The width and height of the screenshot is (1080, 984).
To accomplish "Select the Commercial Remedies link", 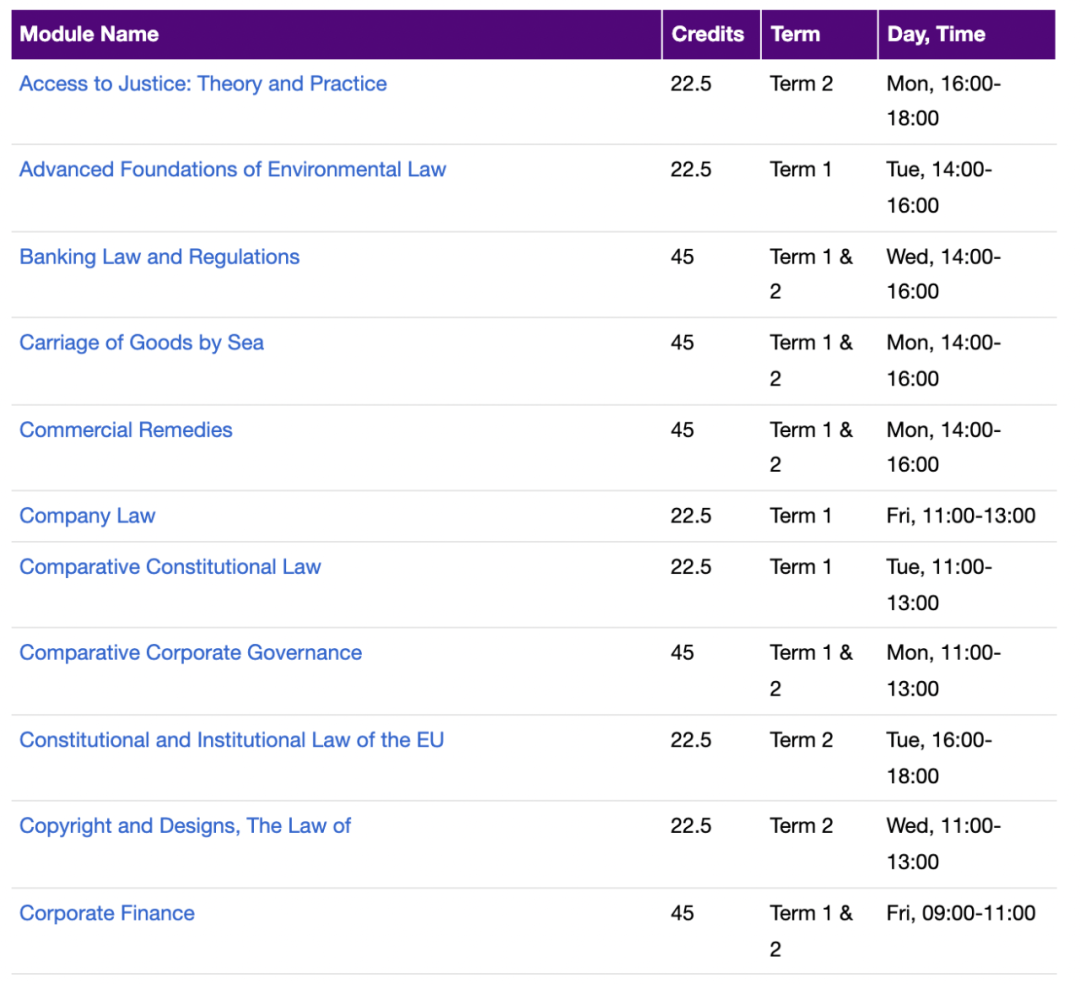I will click(x=126, y=430).
